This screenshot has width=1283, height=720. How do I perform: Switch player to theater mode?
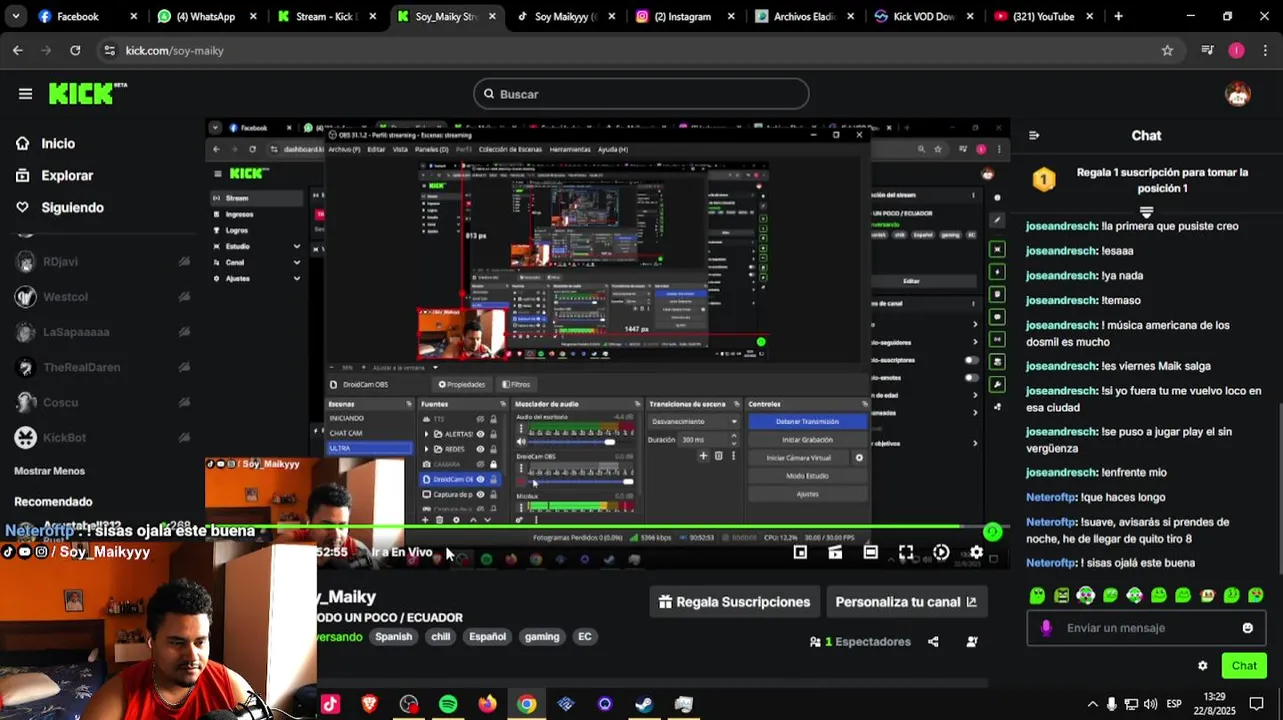coord(870,552)
